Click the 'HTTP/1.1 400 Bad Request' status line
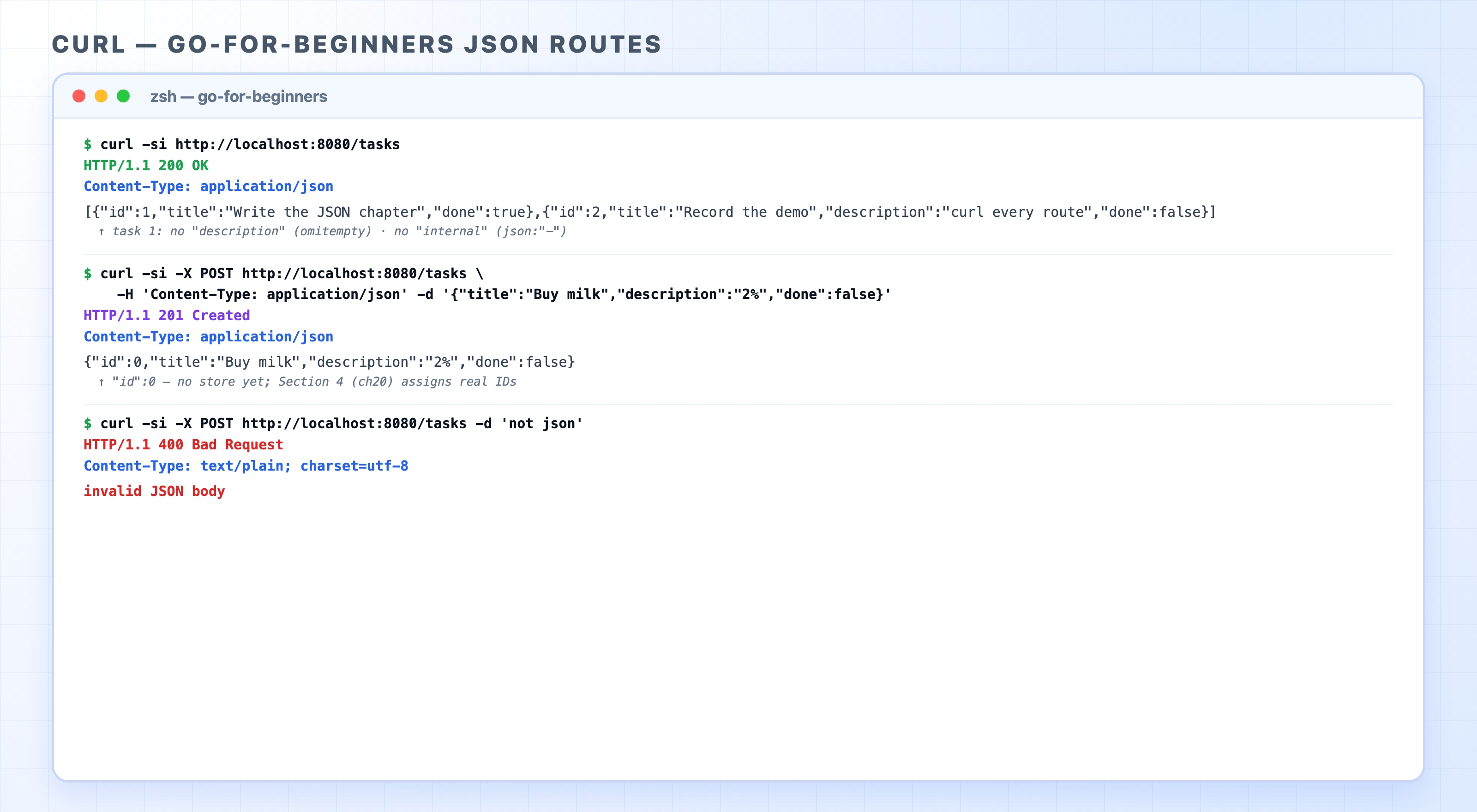Viewport: 1477px width, 812px height. 184,445
